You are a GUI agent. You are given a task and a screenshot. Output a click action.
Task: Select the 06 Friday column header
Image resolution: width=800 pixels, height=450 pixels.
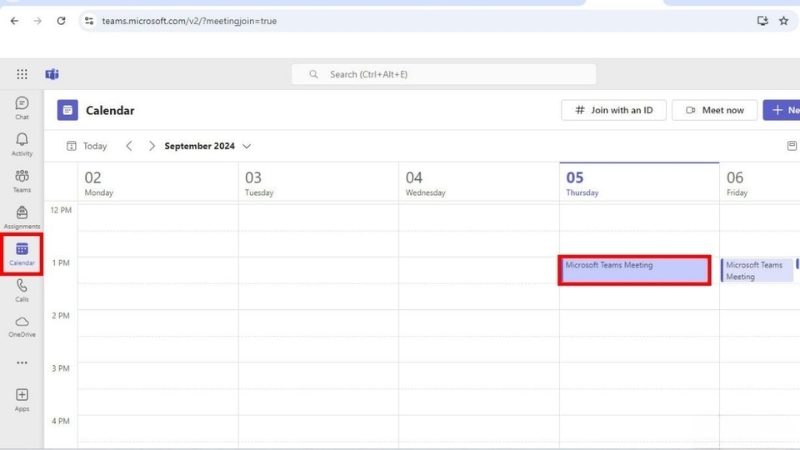pyautogui.click(x=760, y=183)
